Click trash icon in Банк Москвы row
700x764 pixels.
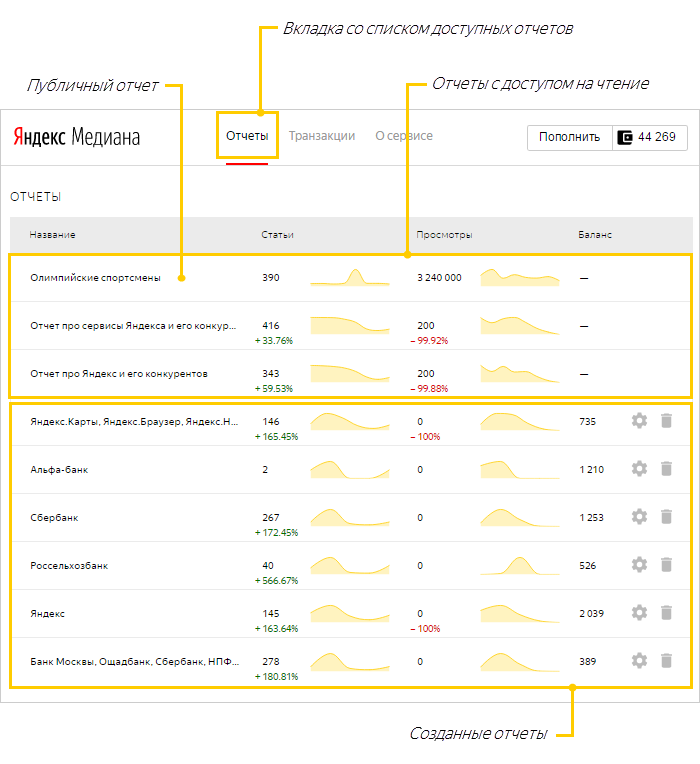click(x=666, y=661)
